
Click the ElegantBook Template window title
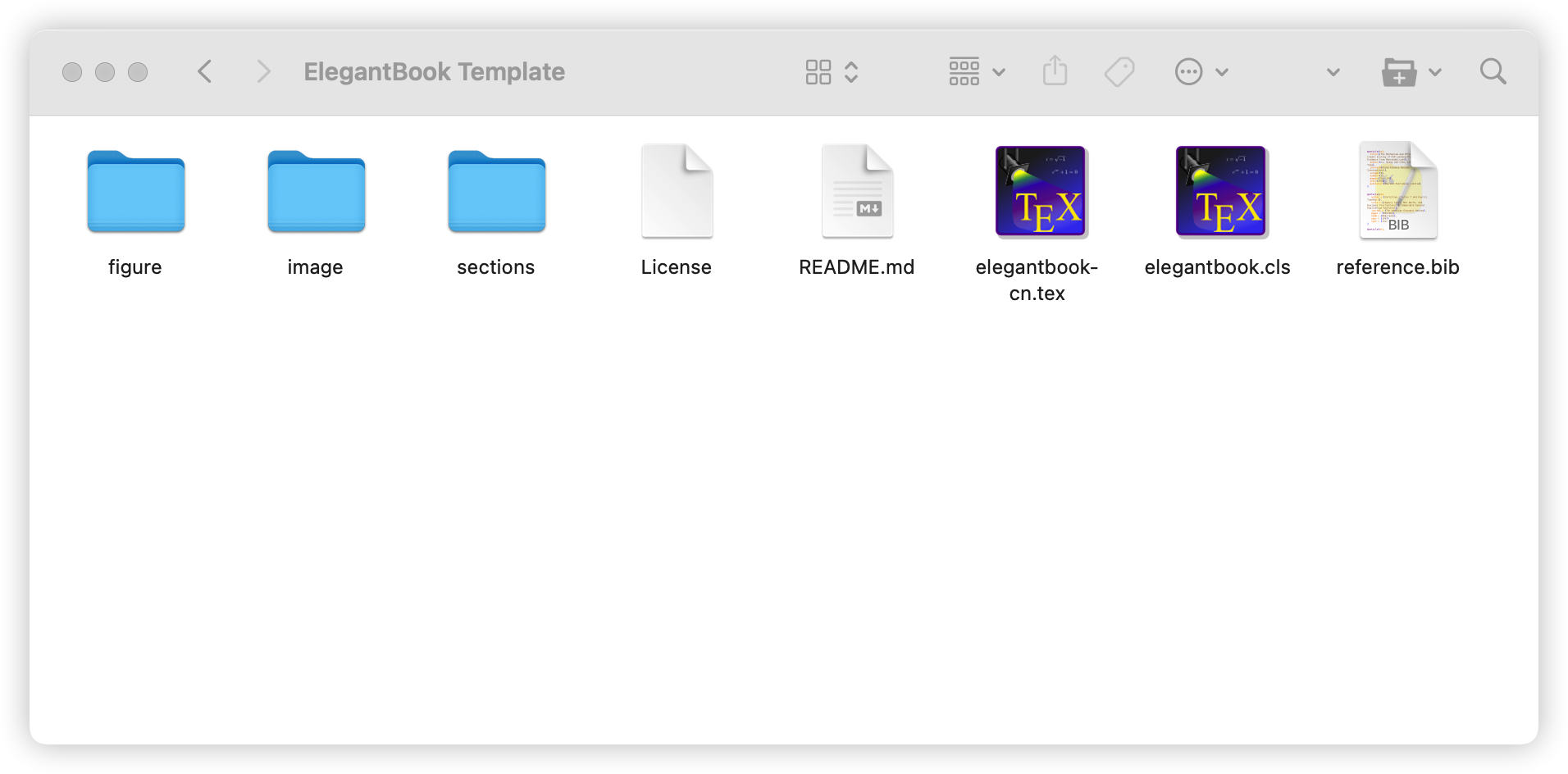click(x=435, y=72)
